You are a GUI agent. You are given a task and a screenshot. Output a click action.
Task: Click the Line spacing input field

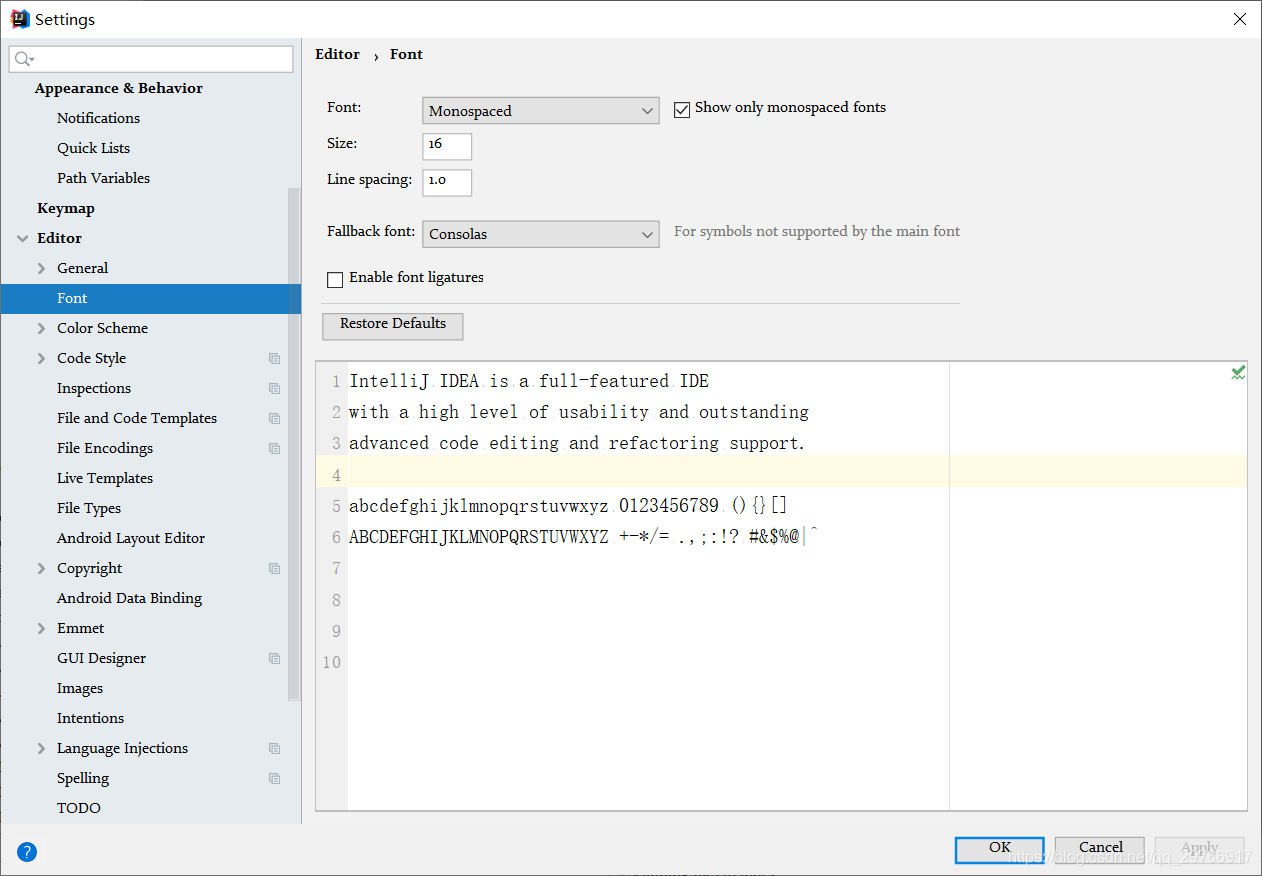tap(447, 182)
